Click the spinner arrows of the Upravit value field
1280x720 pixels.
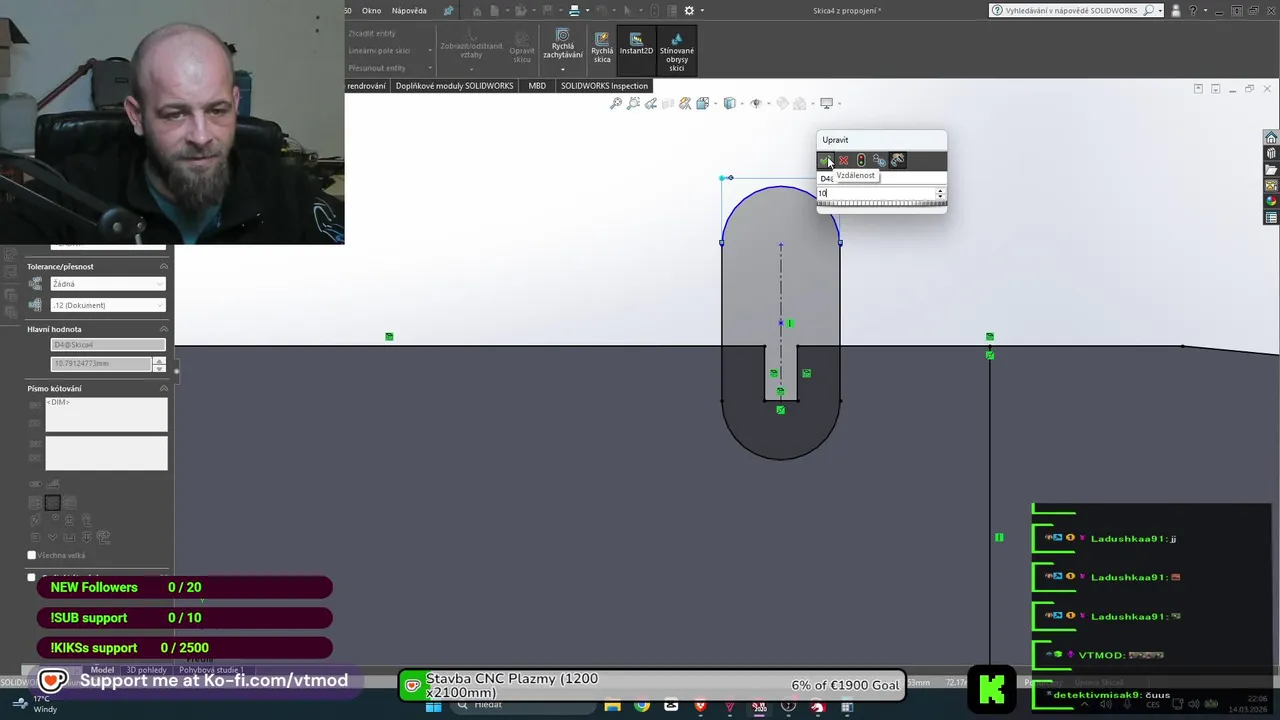point(940,193)
